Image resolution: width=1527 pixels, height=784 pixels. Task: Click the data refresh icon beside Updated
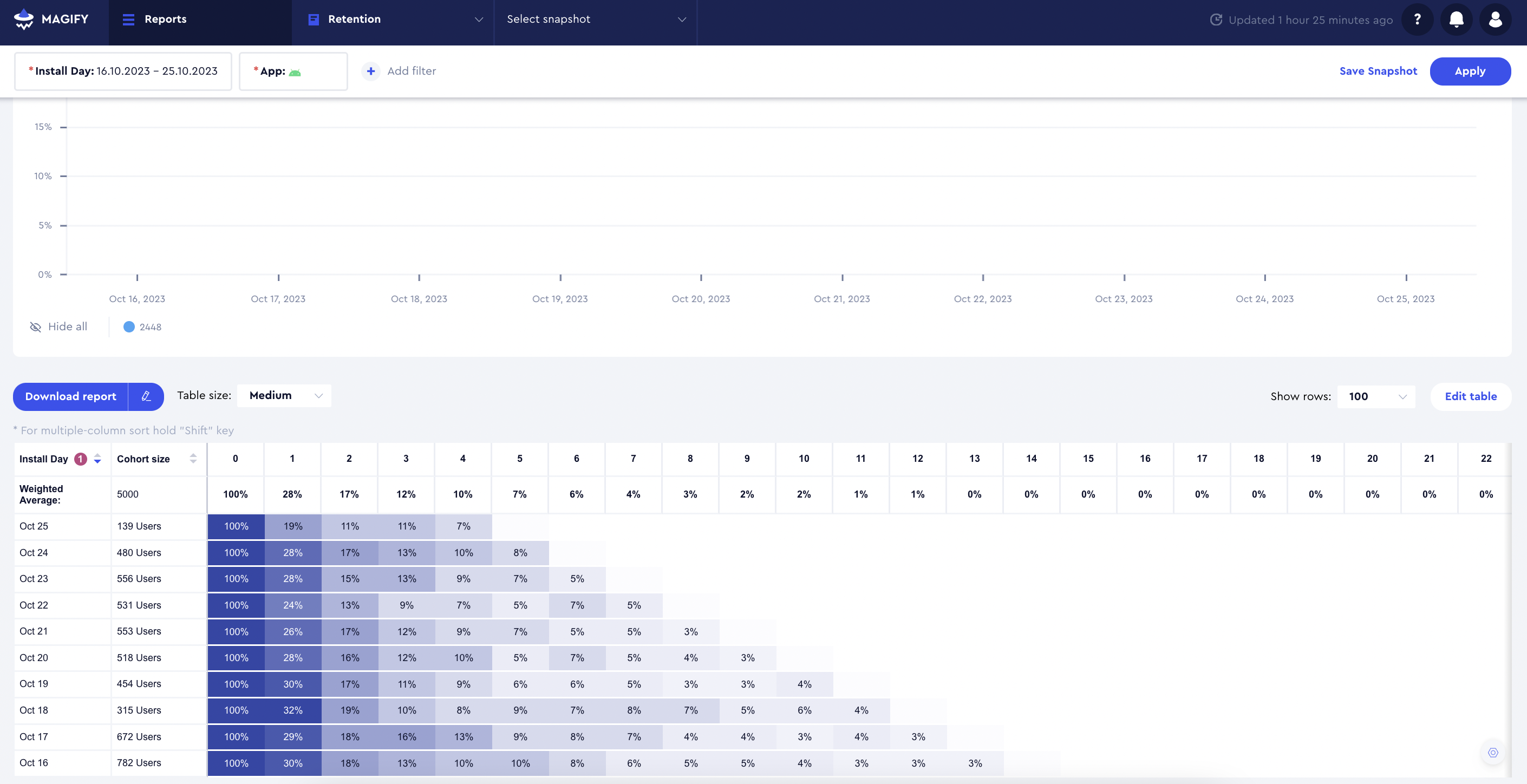pyautogui.click(x=1216, y=19)
